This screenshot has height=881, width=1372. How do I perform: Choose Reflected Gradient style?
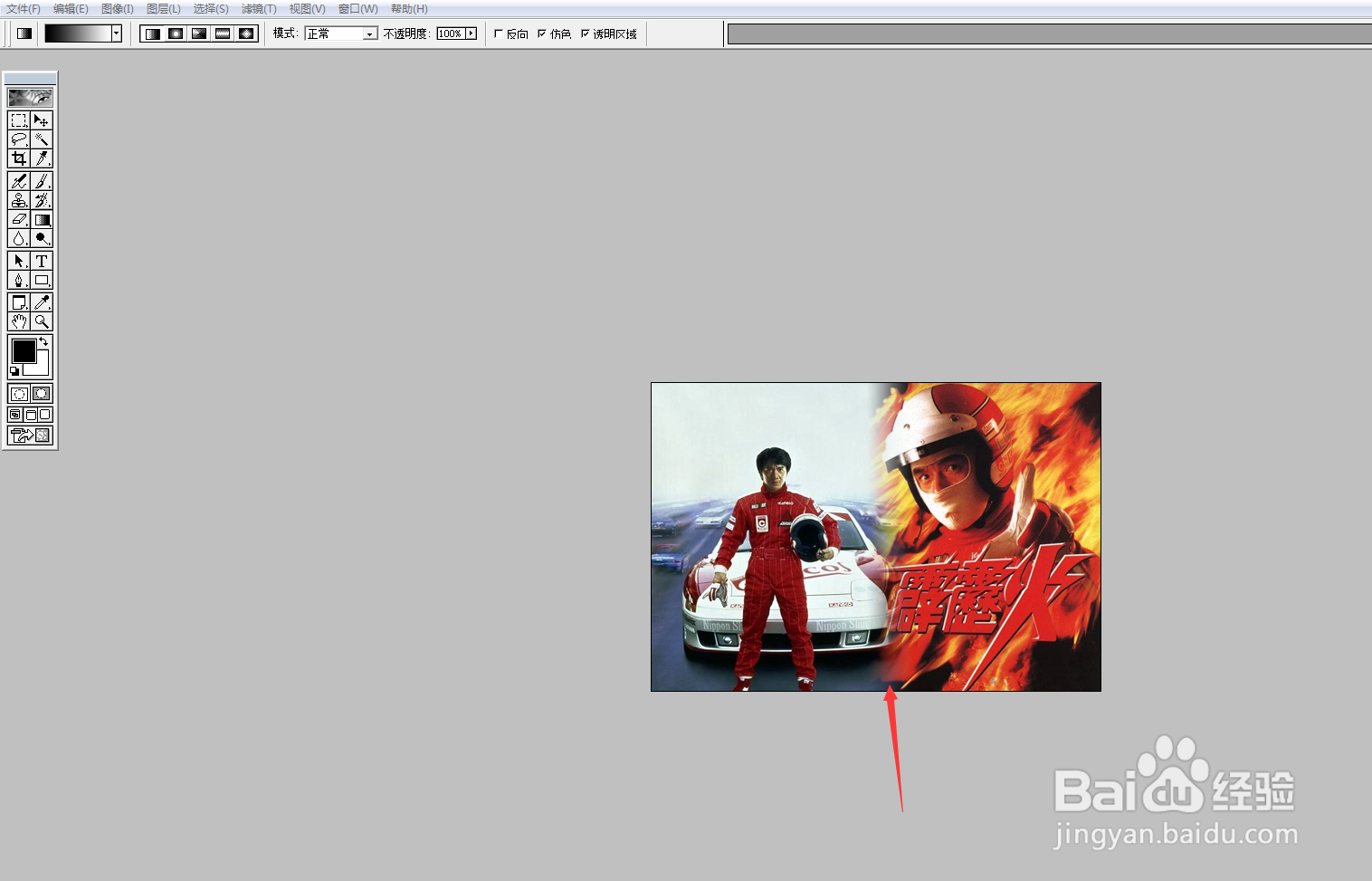coord(223,34)
